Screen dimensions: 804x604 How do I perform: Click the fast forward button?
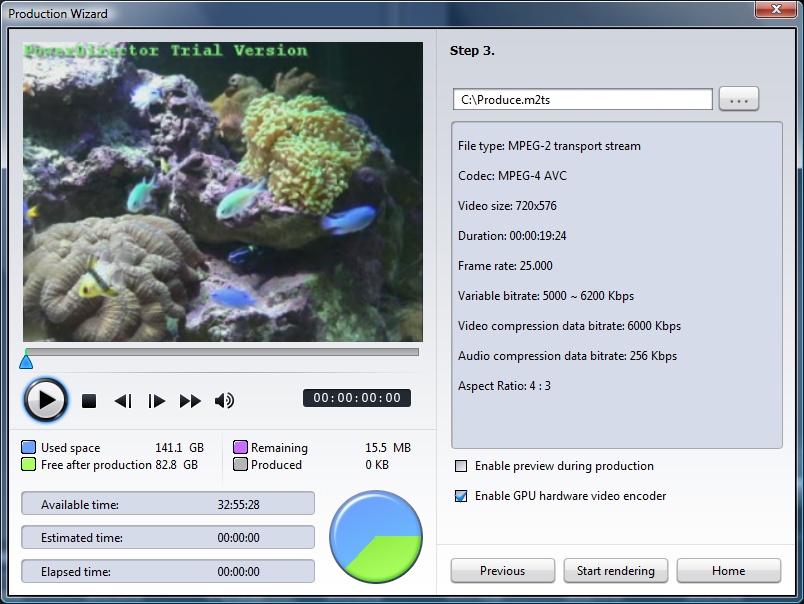190,401
